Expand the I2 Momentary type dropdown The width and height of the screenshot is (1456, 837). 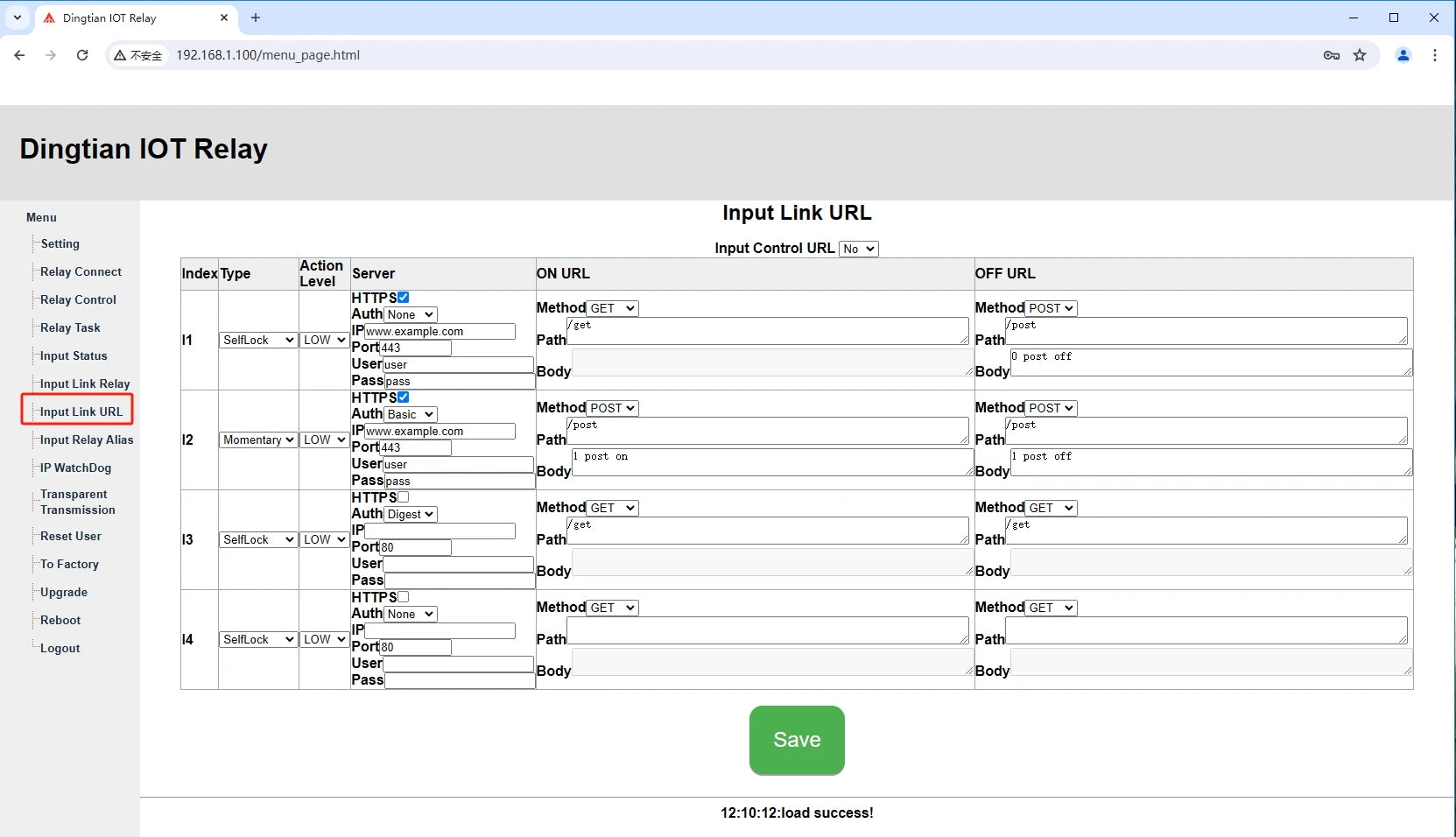point(258,440)
